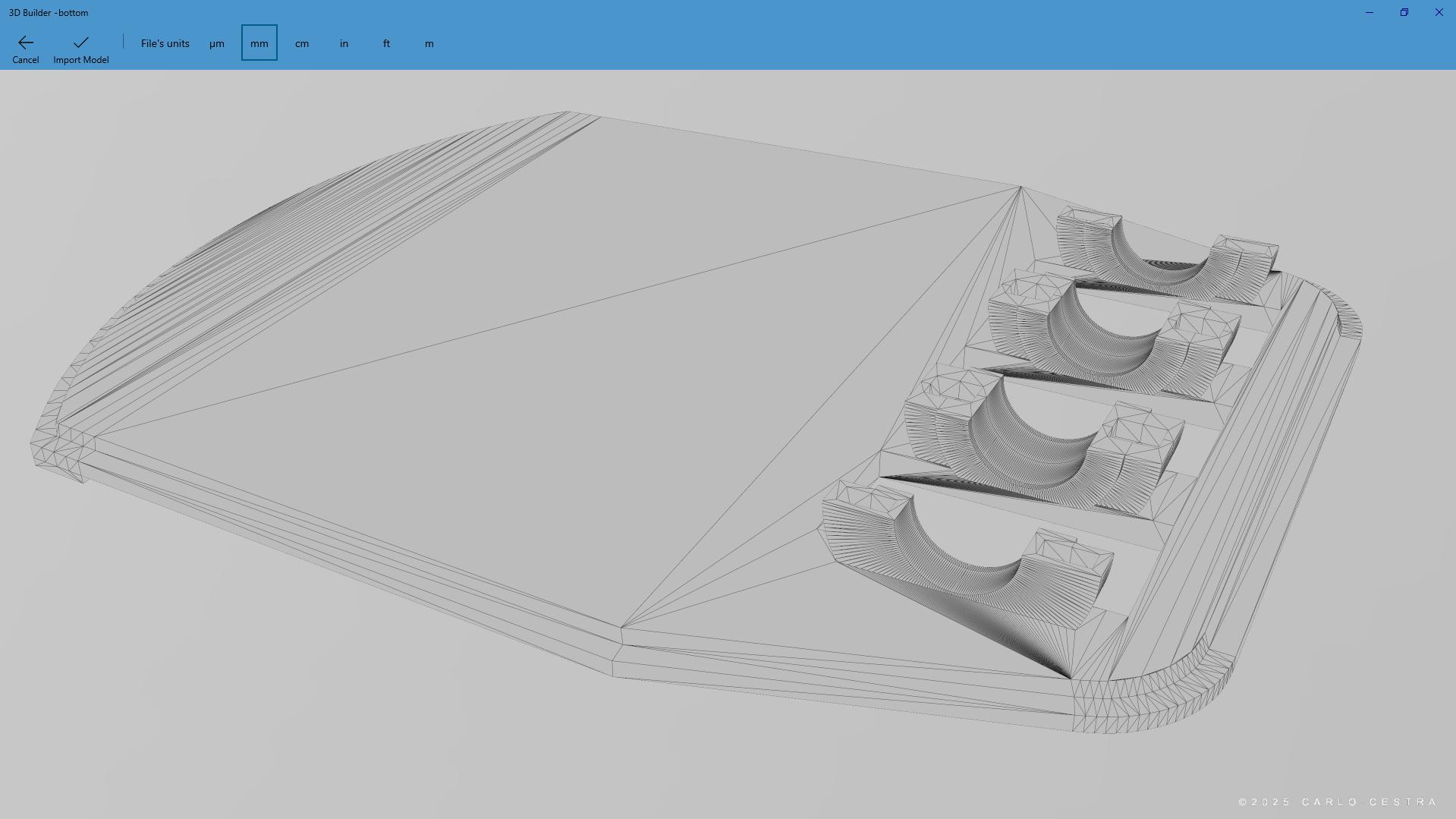Switch units to cm
Image resolution: width=1456 pixels, height=819 pixels.
point(302,43)
